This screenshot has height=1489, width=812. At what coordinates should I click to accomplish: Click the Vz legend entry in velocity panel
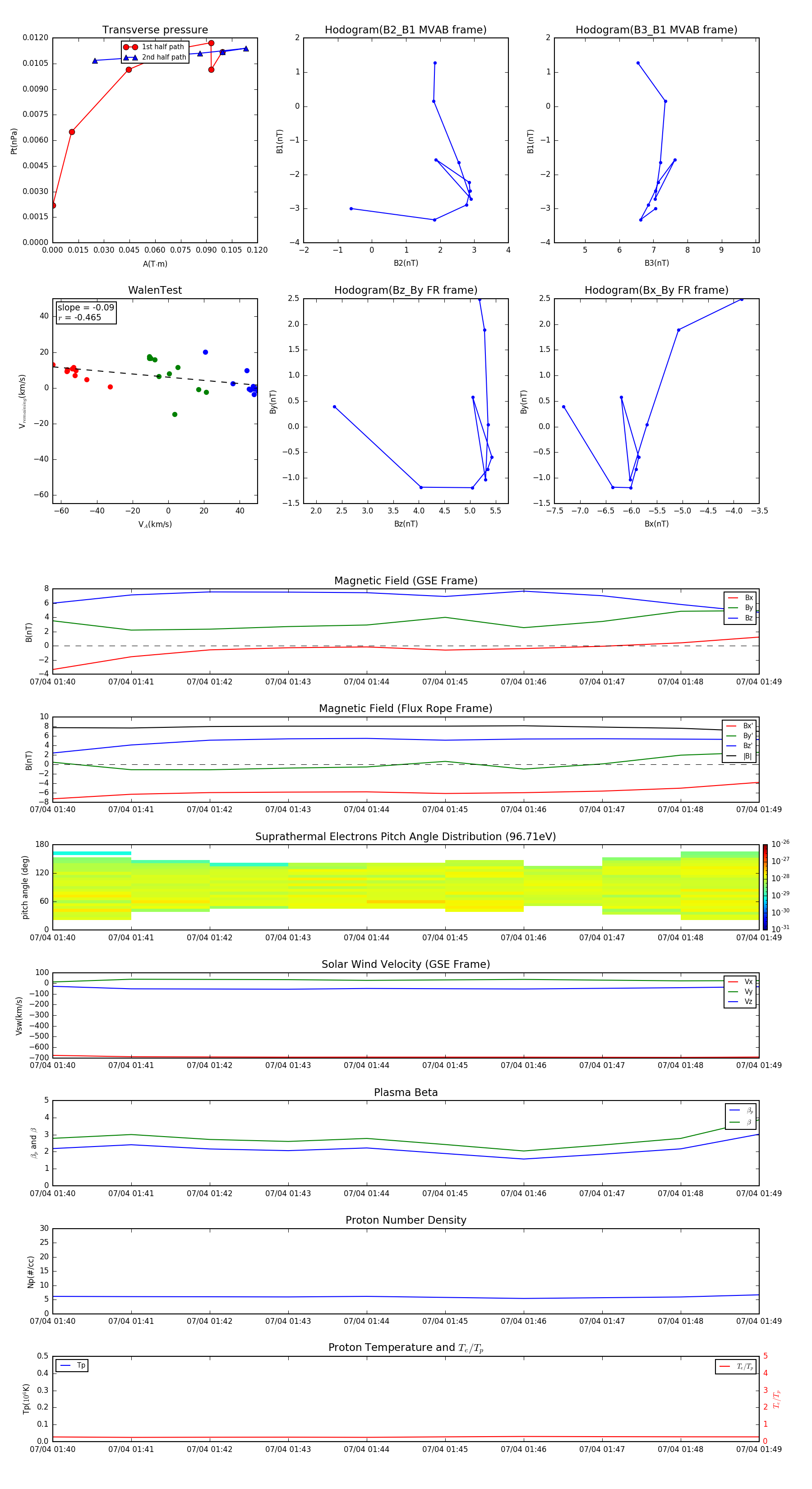coord(740,1002)
